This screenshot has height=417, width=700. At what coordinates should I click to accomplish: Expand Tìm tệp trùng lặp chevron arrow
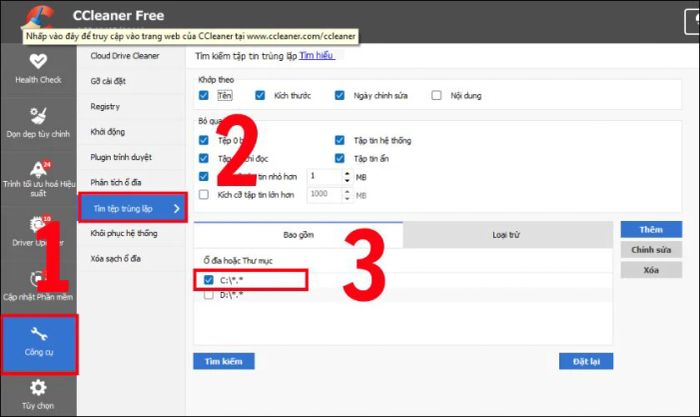point(177,208)
